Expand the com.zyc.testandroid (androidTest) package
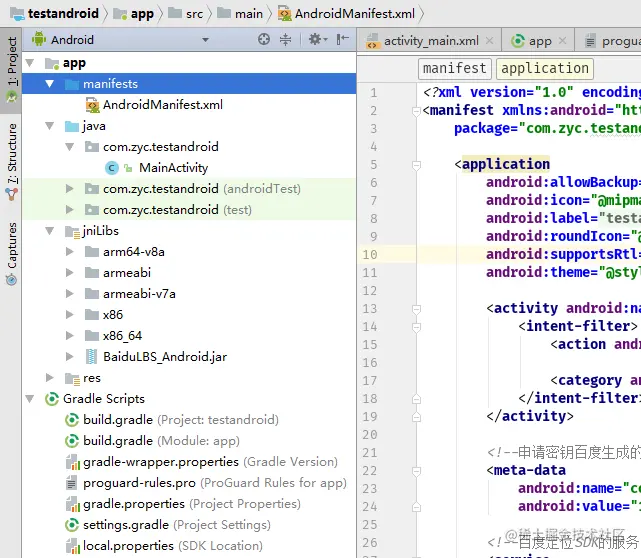 point(69,189)
